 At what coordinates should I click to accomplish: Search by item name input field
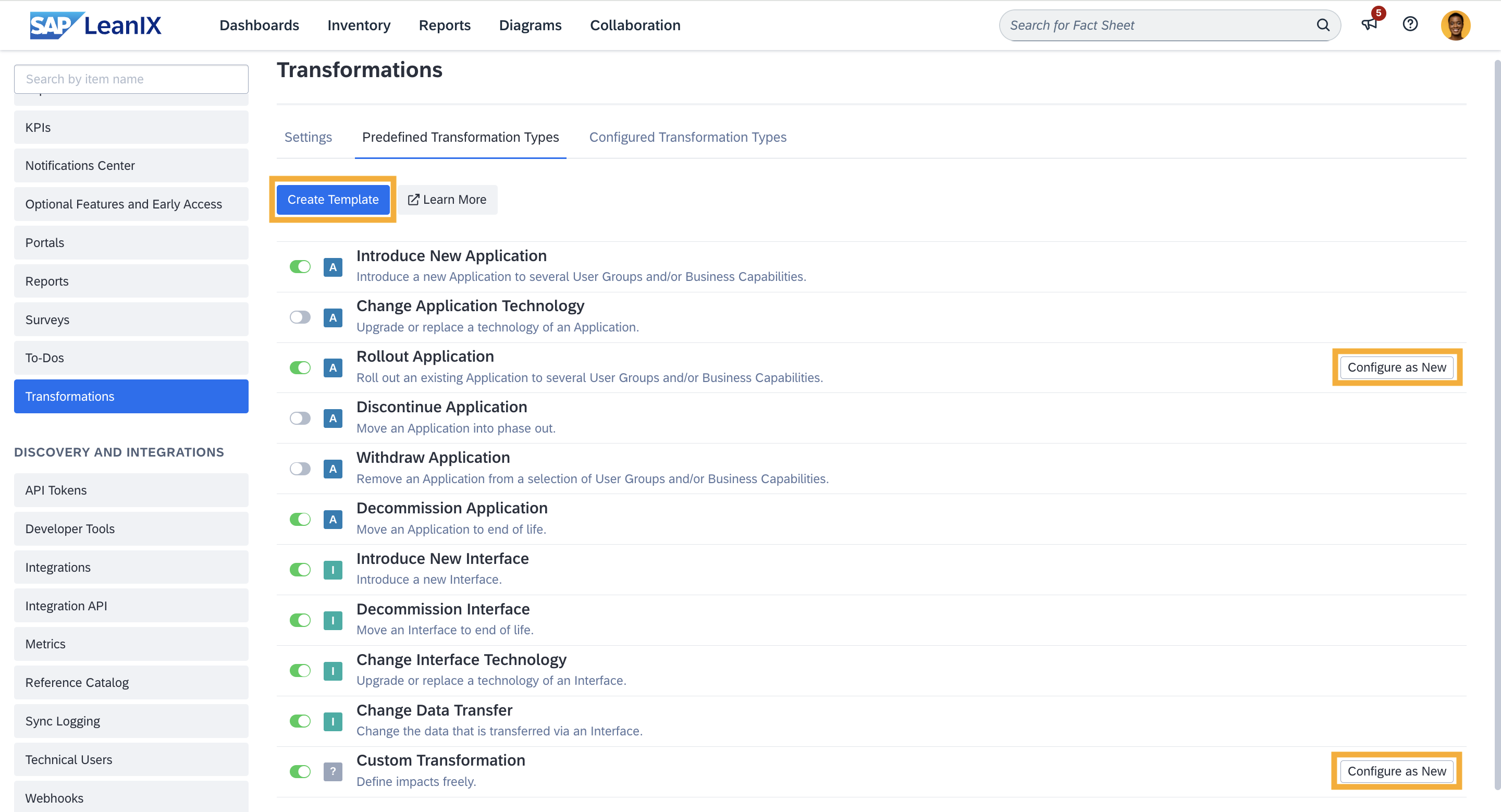tap(131, 78)
